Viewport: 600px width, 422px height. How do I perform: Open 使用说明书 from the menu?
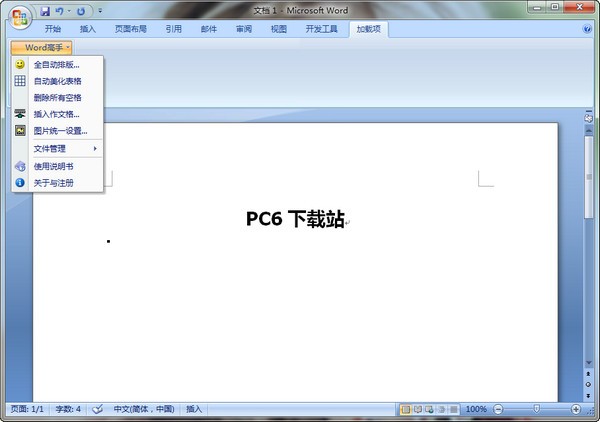click(x=57, y=166)
